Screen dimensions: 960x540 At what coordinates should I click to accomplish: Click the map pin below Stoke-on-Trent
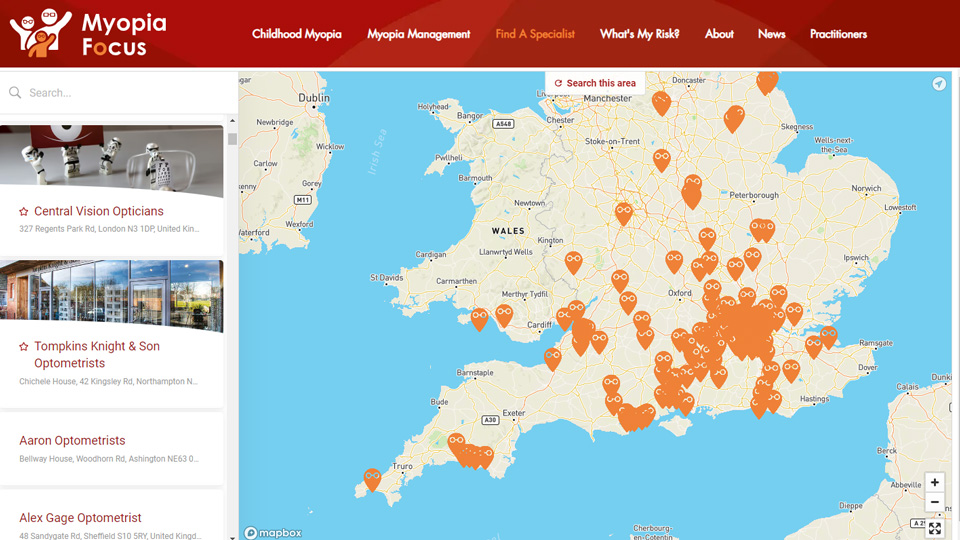coord(661,159)
